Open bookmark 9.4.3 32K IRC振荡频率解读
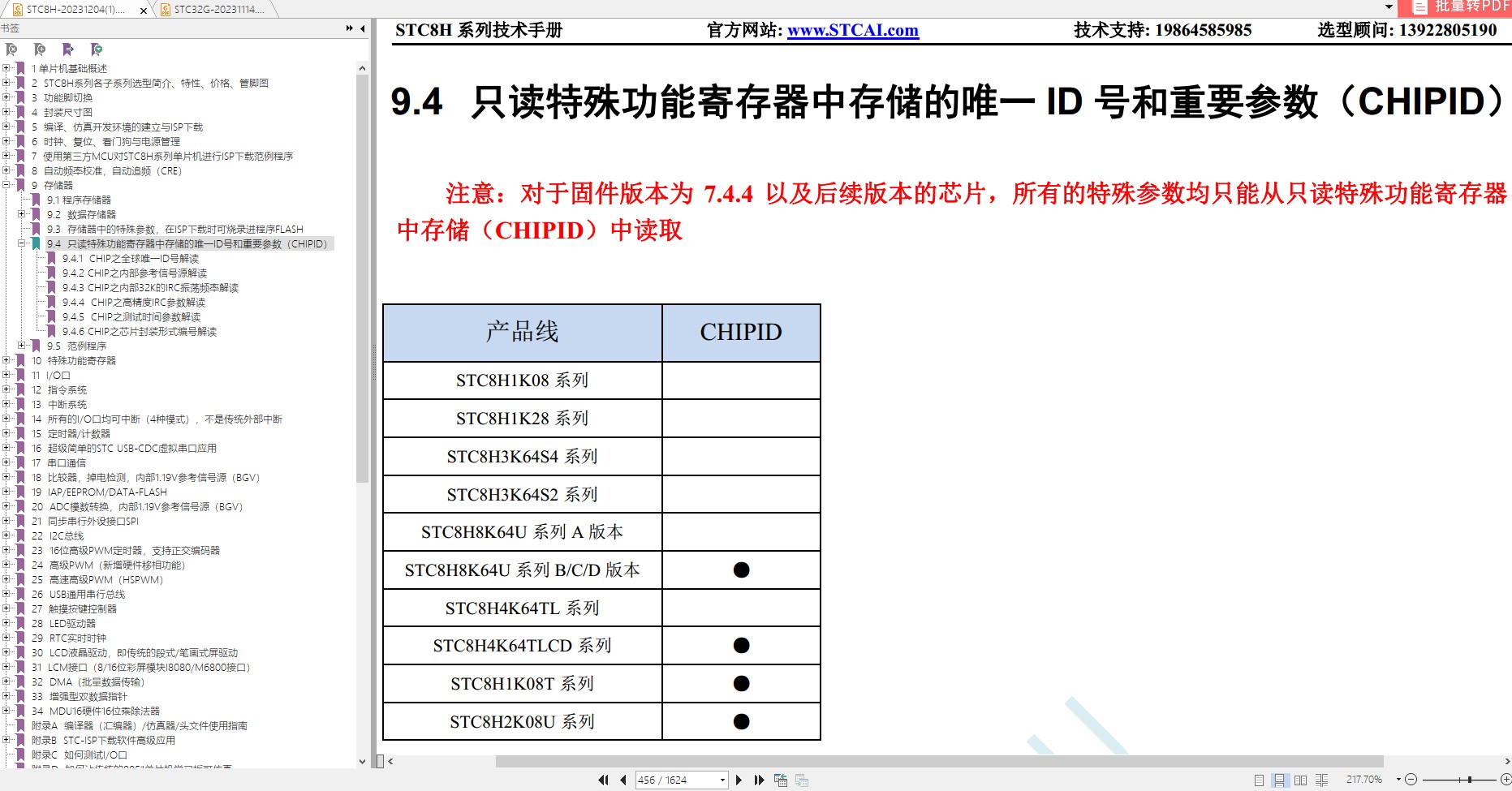1512x791 pixels. click(150, 287)
